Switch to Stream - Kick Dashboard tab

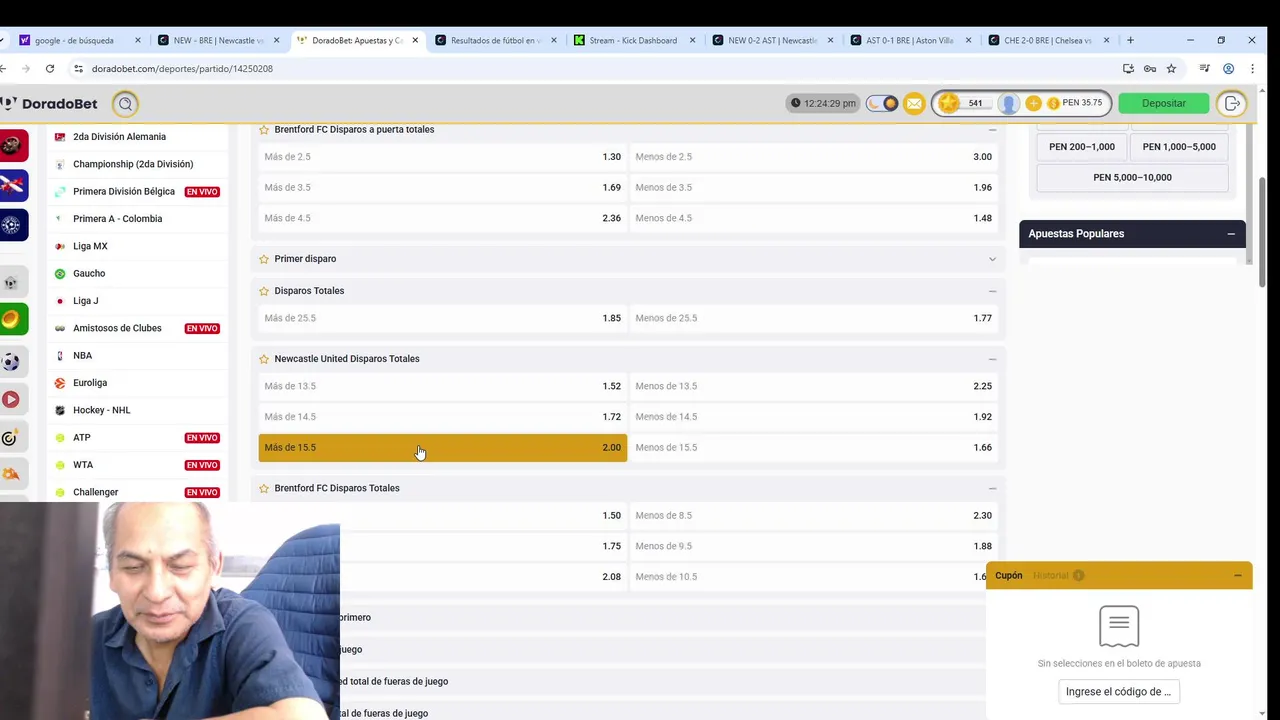633,41
